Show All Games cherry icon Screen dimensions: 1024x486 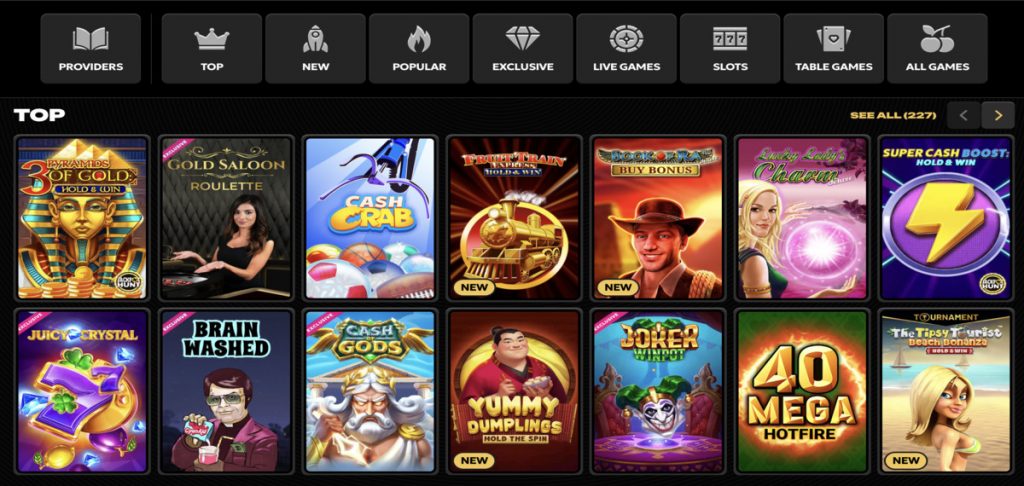937,48
